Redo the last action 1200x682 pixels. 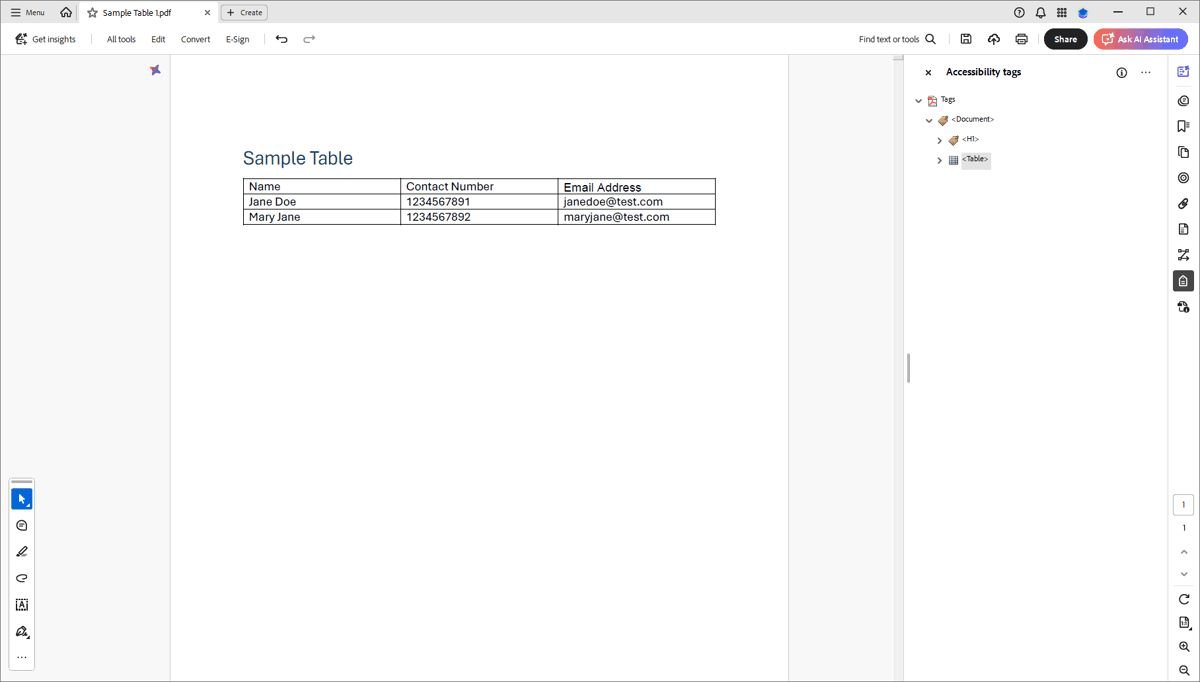[x=309, y=39]
